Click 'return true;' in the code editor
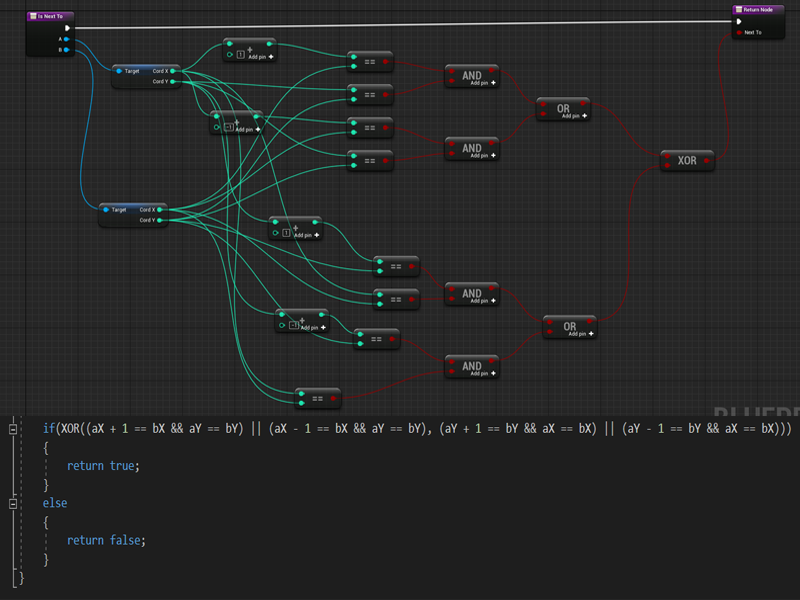Image resolution: width=800 pixels, height=600 pixels. 104,466
